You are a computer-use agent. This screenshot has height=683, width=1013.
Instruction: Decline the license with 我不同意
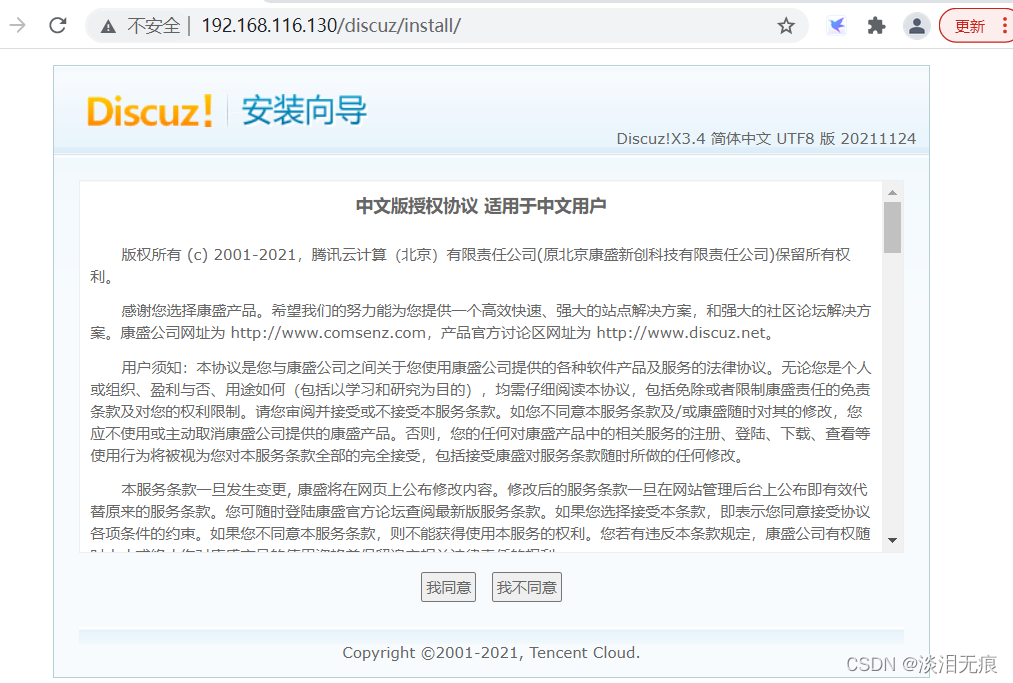pyautogui.click(x=527, y=587)
